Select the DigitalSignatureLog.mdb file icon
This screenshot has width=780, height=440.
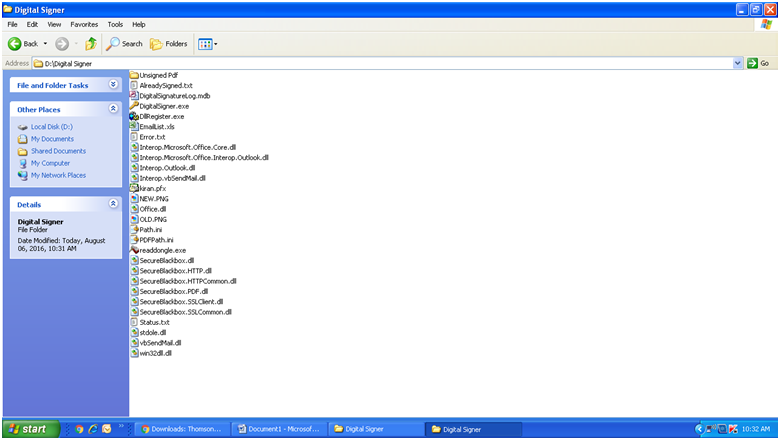[134, 95]
